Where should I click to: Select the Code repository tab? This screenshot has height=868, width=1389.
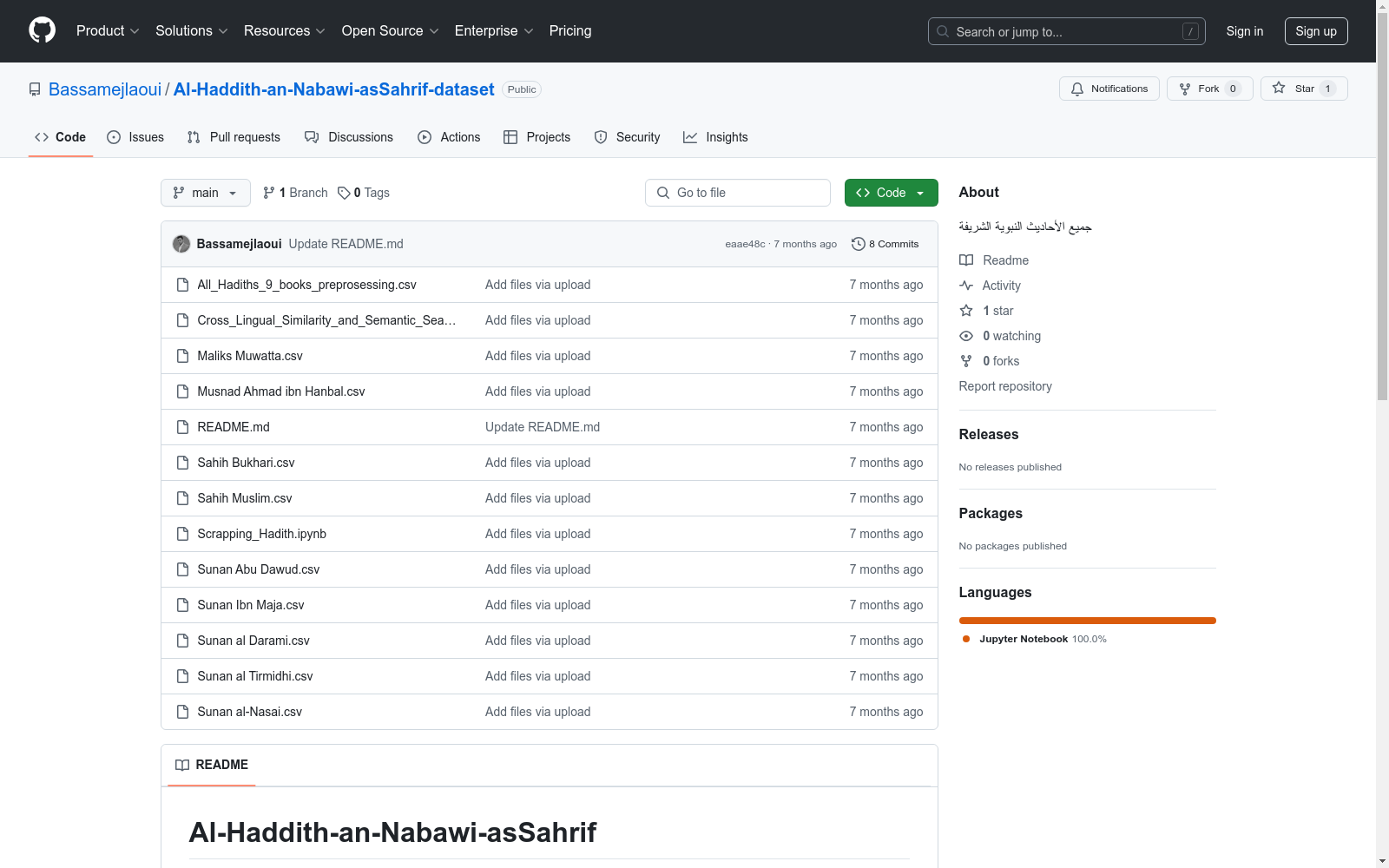(61, 137)
